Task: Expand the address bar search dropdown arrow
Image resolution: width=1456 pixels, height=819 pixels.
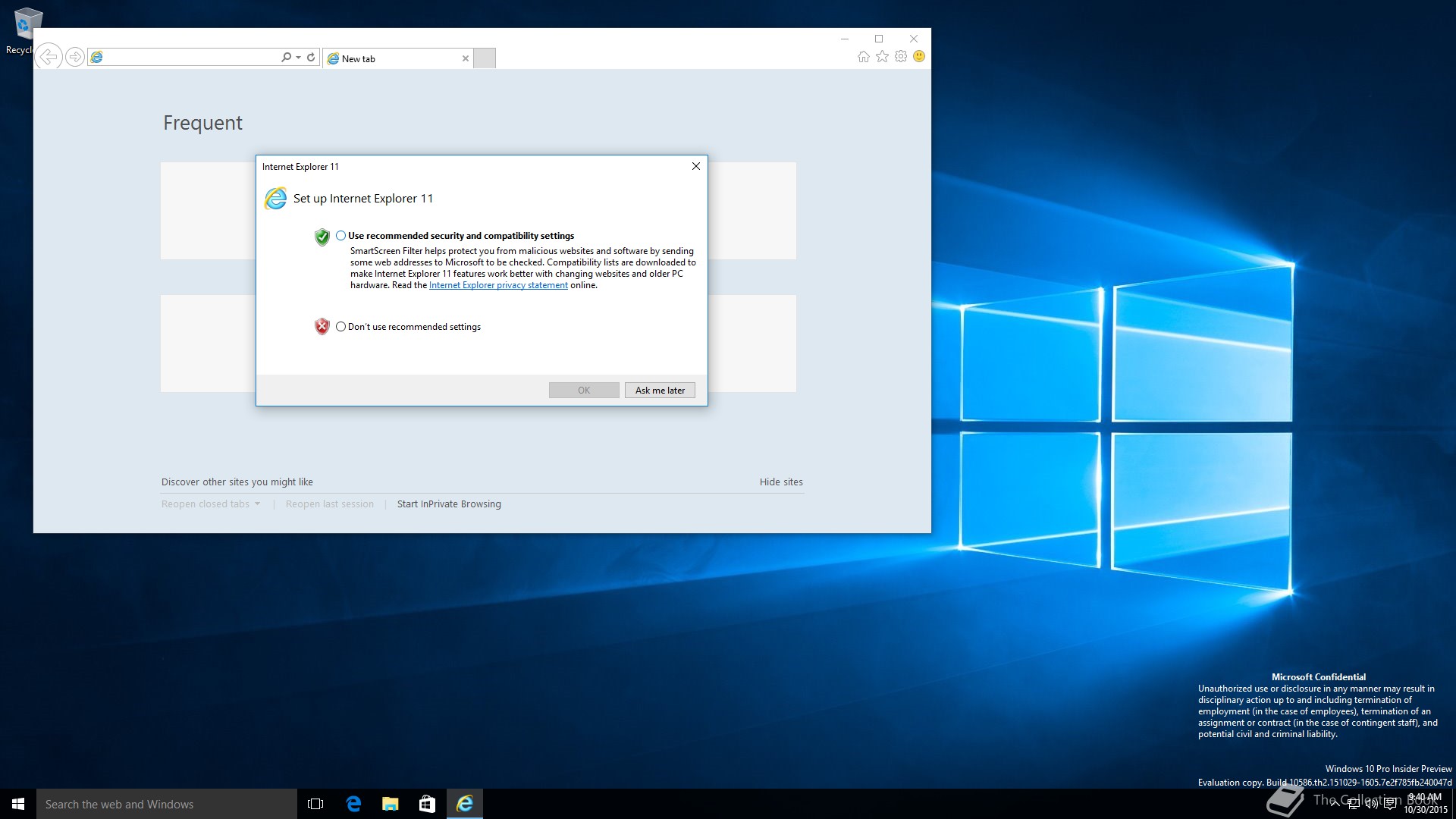Action: click(x=299, y=58)
